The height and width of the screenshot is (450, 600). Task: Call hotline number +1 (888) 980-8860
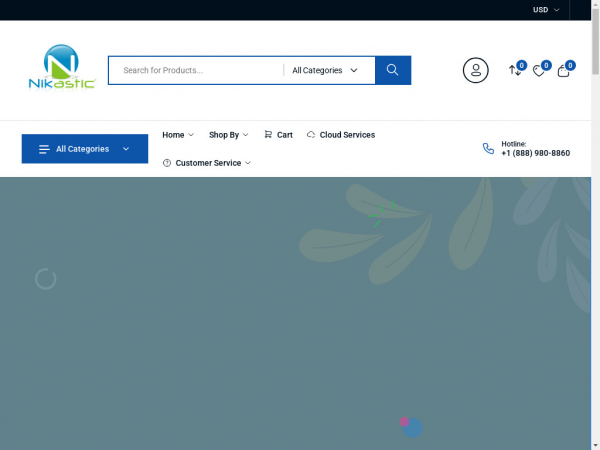pos(535,153)
